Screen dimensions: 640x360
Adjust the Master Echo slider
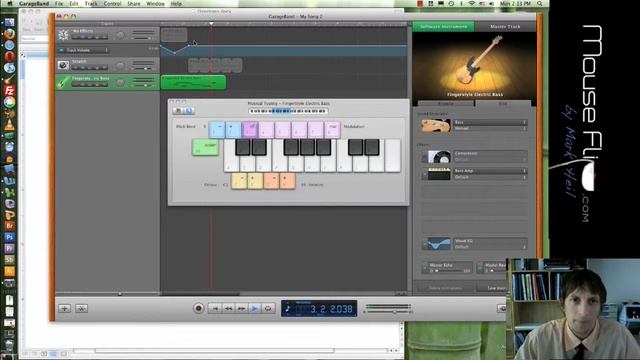click(449, 271)
